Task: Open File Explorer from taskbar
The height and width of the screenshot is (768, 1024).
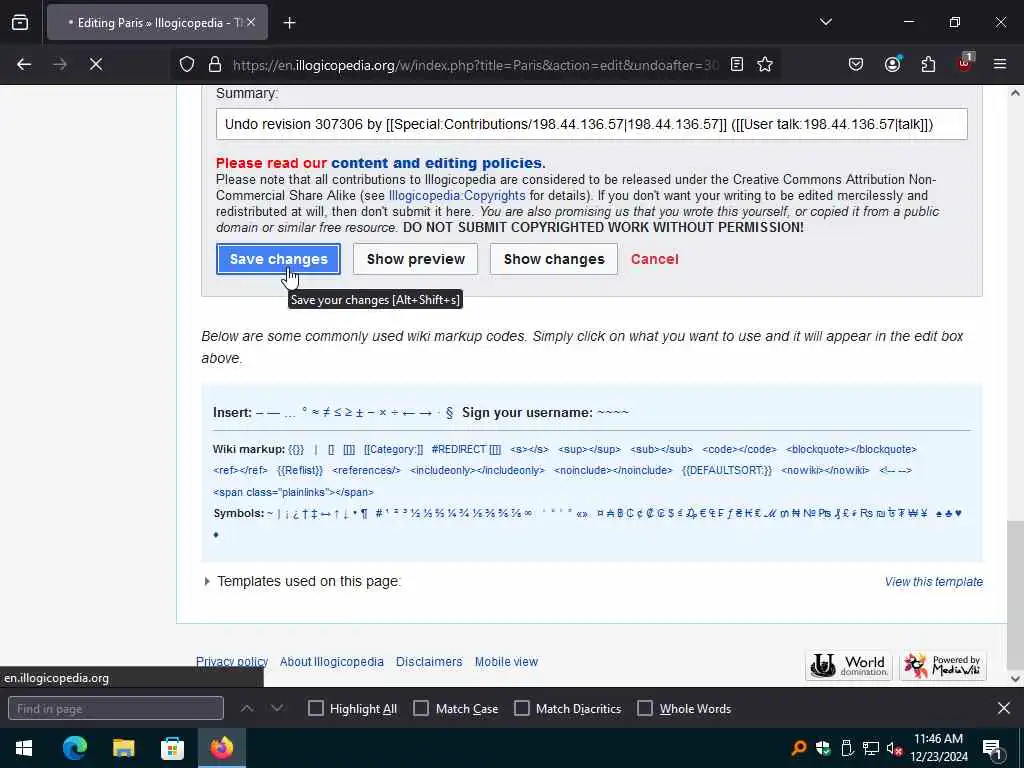Action: (x=123, y=748)
